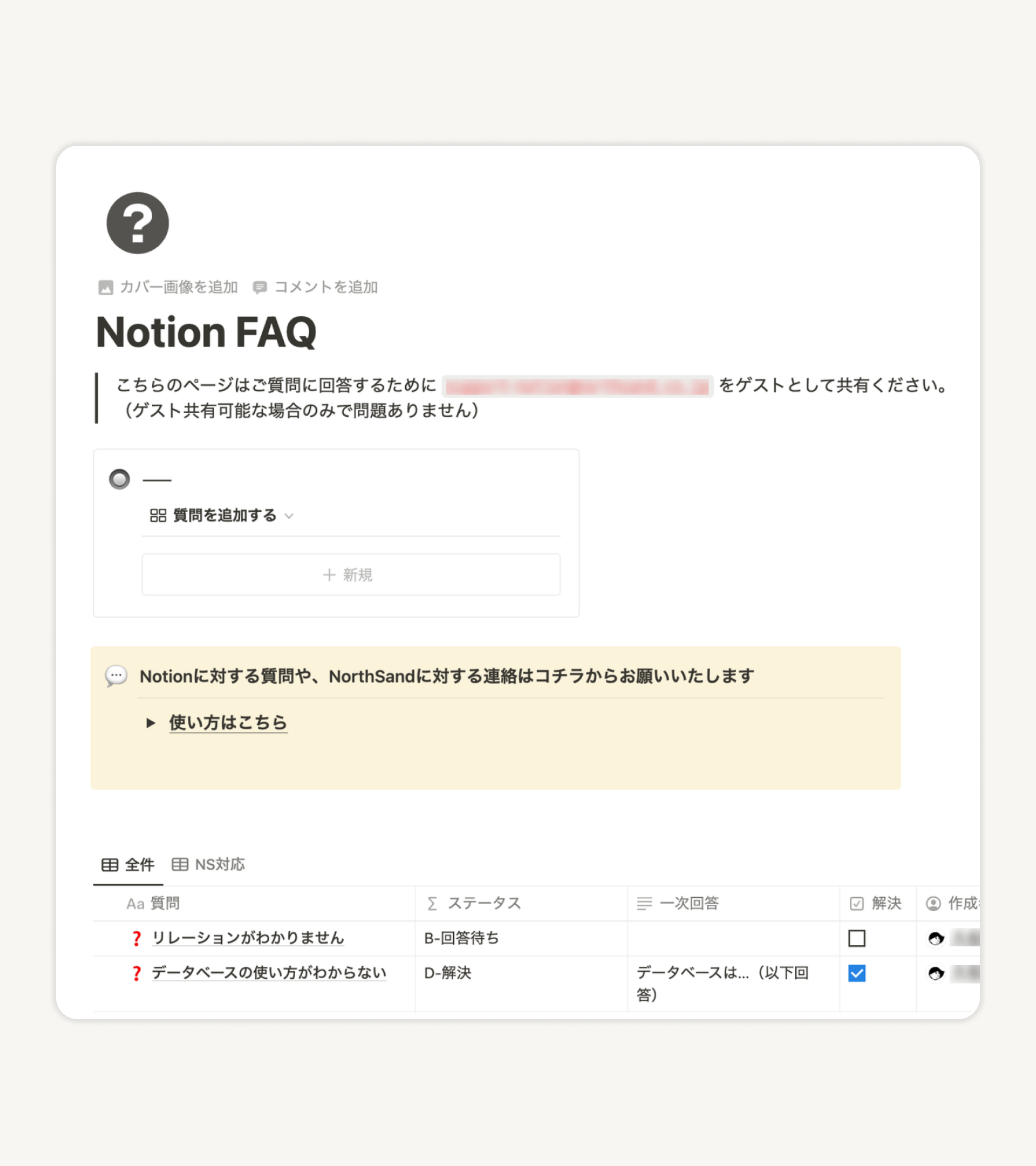Uncheck the 解決 box for D-解決 row
Image resolution: width=1036 pixels, height=1166 pixels.
(x=856, y=973)
